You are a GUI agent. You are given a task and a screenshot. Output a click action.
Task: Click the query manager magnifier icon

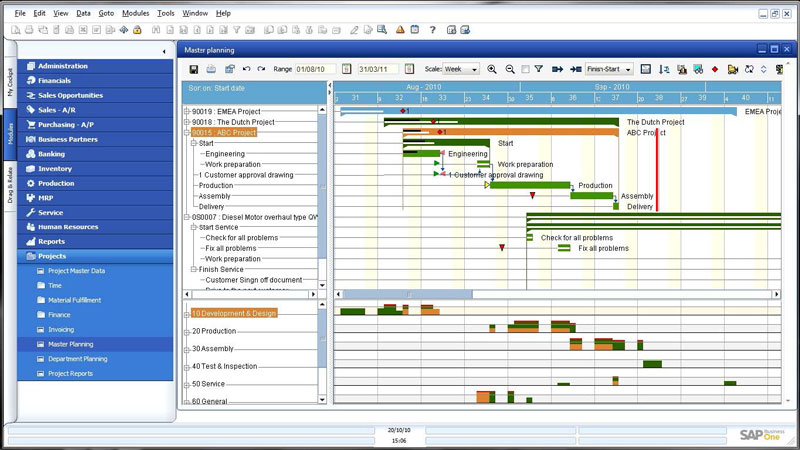382,30
